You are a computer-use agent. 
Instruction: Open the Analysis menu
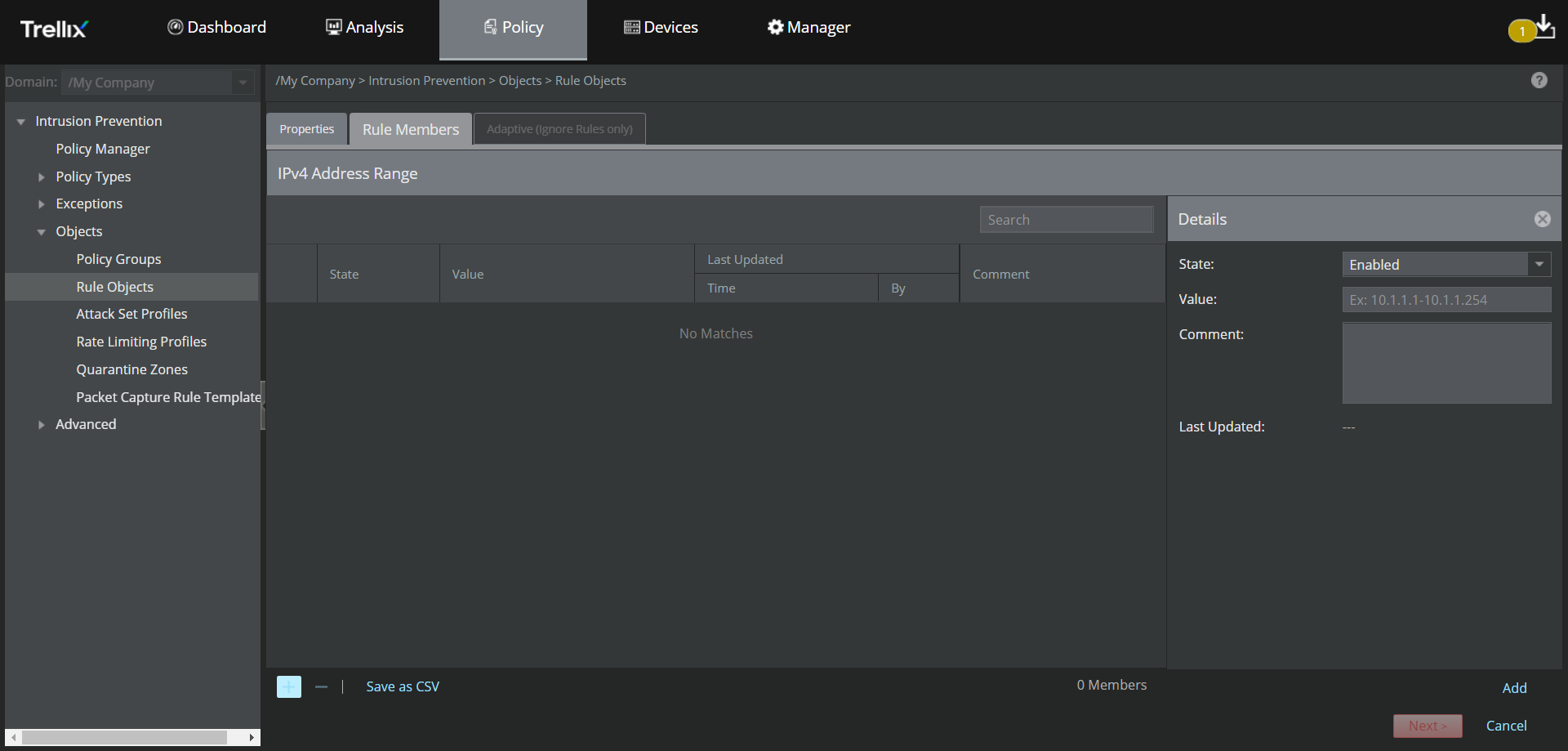(364, 27)
